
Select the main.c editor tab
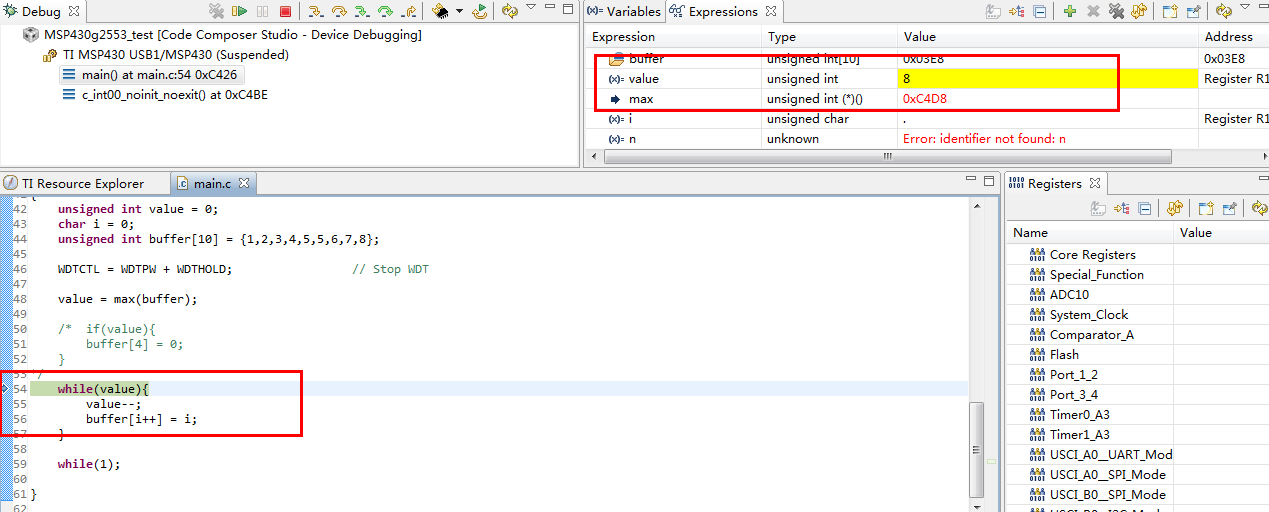pyautogui.click(x=212, y=183)
